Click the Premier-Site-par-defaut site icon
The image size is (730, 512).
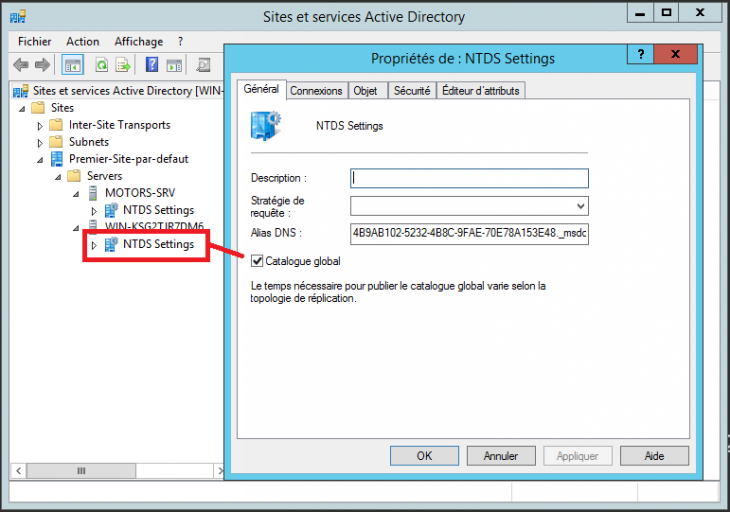(x=56, y=159)
